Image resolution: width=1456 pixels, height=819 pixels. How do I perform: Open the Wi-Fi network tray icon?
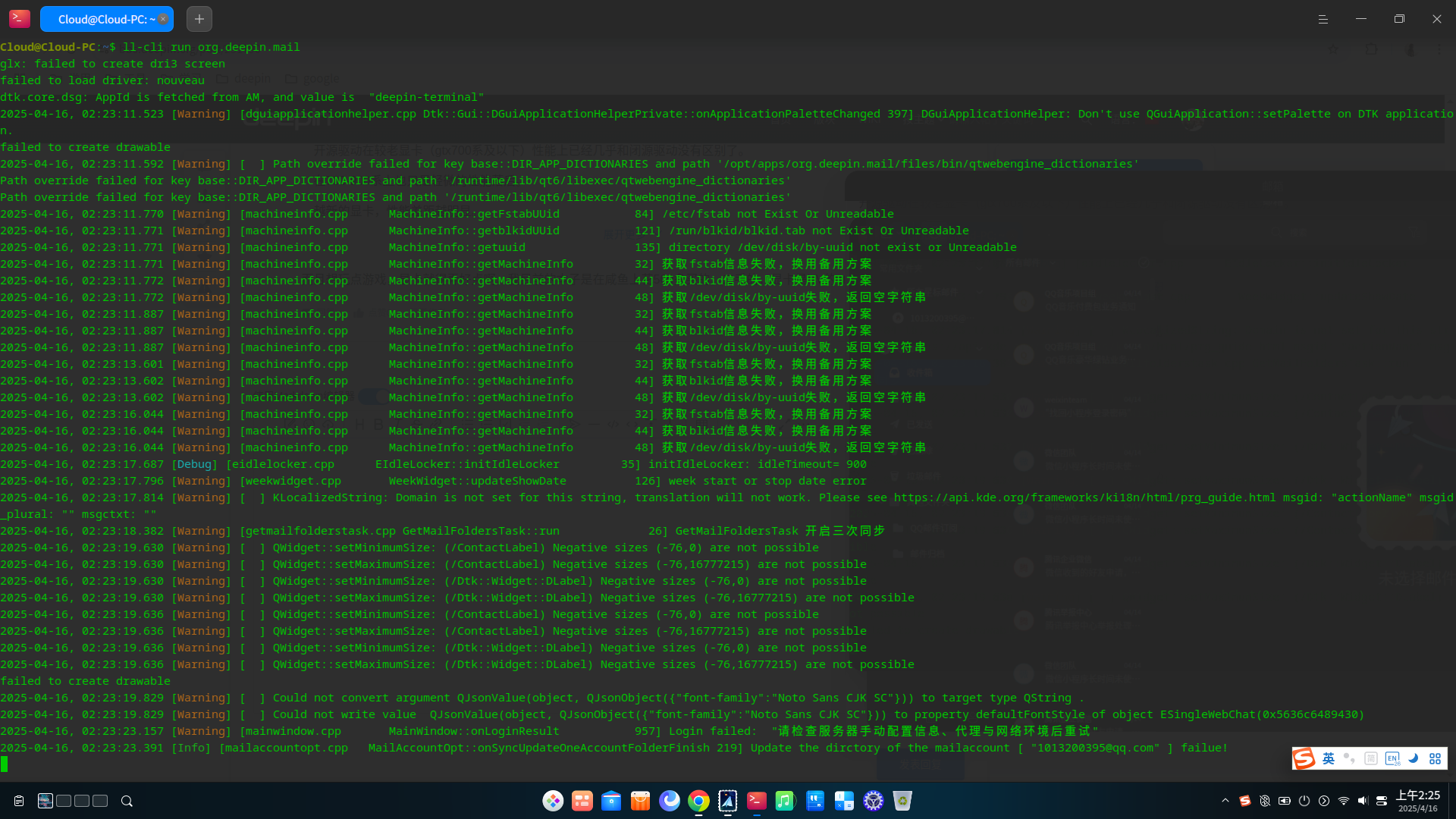(x=1344, y=801)
